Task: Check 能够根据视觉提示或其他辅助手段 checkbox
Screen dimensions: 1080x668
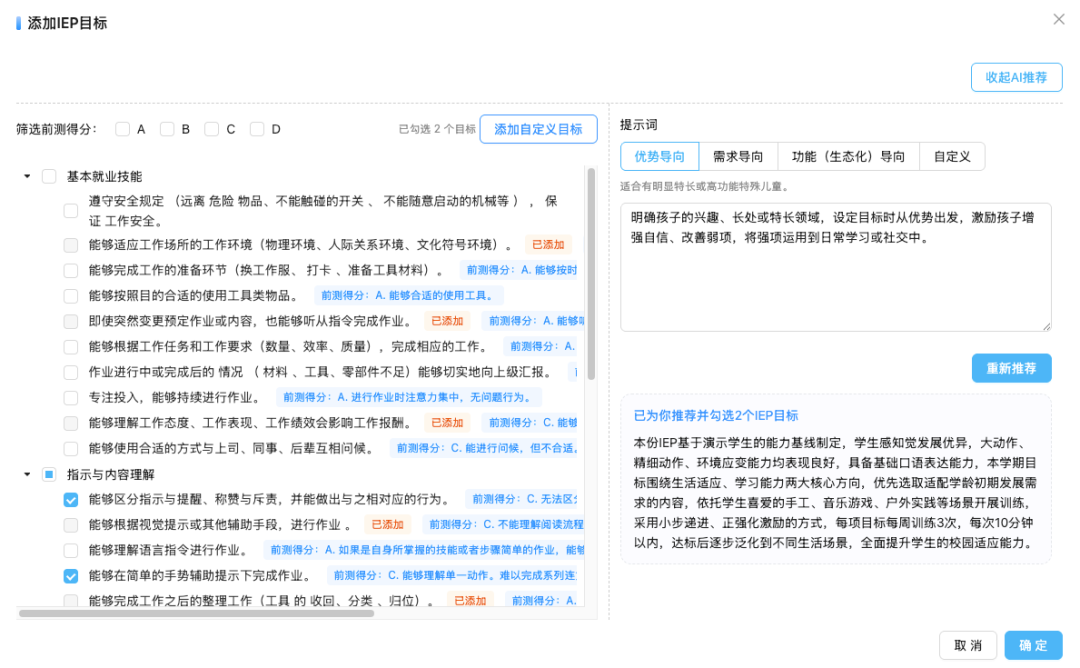Action: coord(71,525)
